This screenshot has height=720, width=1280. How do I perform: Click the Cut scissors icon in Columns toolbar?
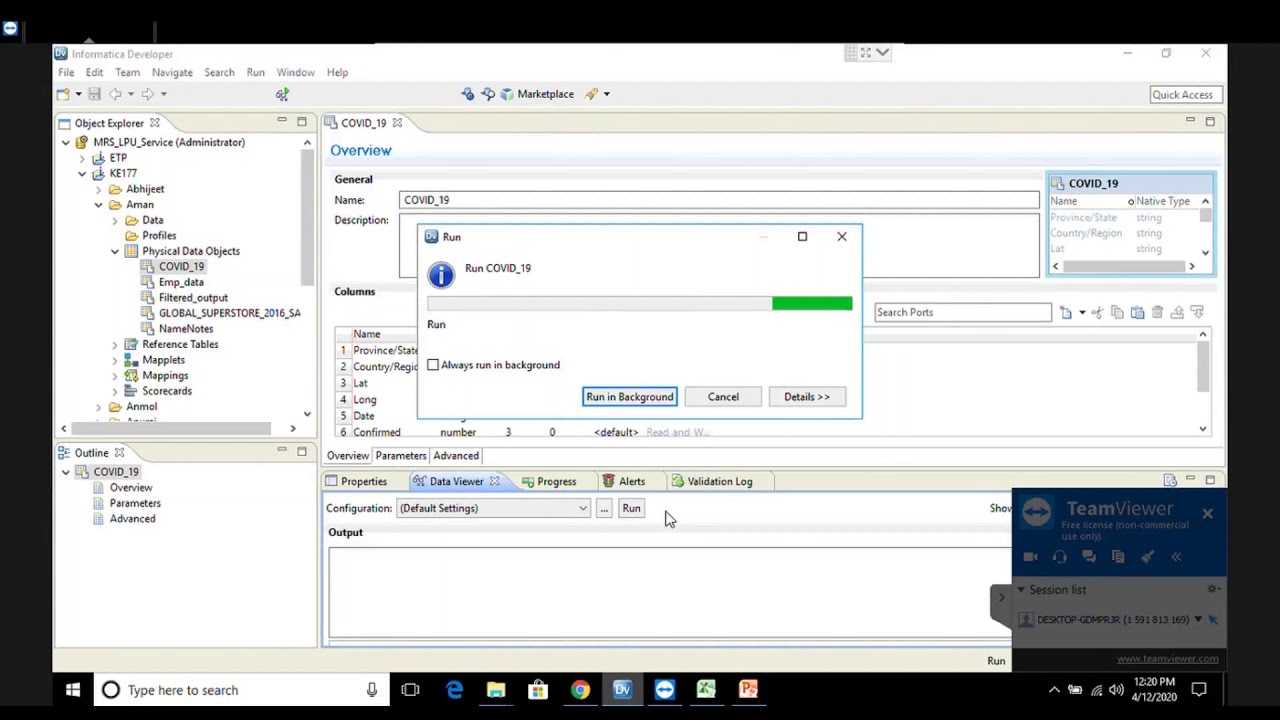(1097, 313)
